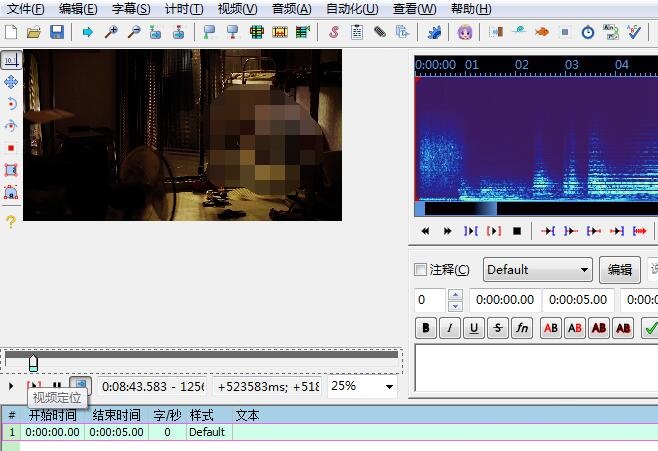Image resolution: width=658 pixels, height=451 pixels.
Task: Click the 编辑 edit style button
Action: 620,270
